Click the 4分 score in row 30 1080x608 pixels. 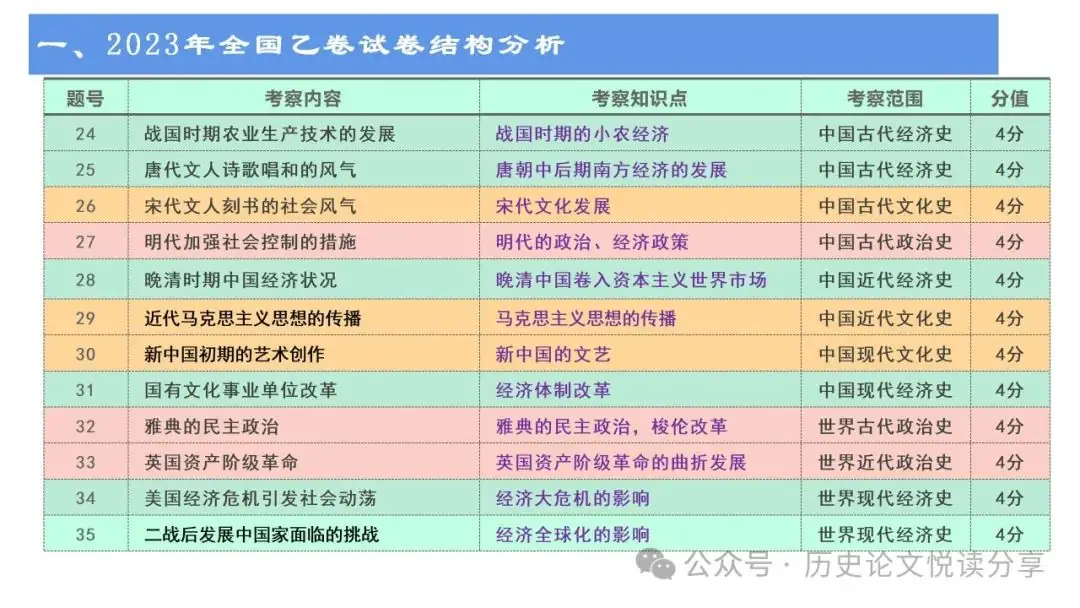(x=1009, y=354)
